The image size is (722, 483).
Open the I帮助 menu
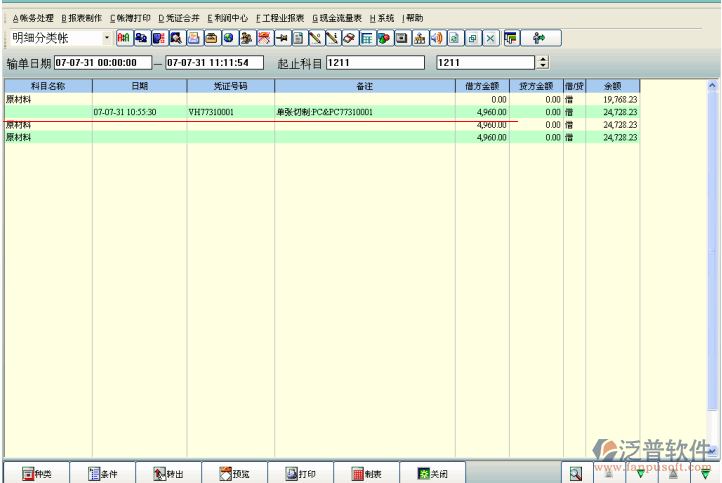(412, 18)
